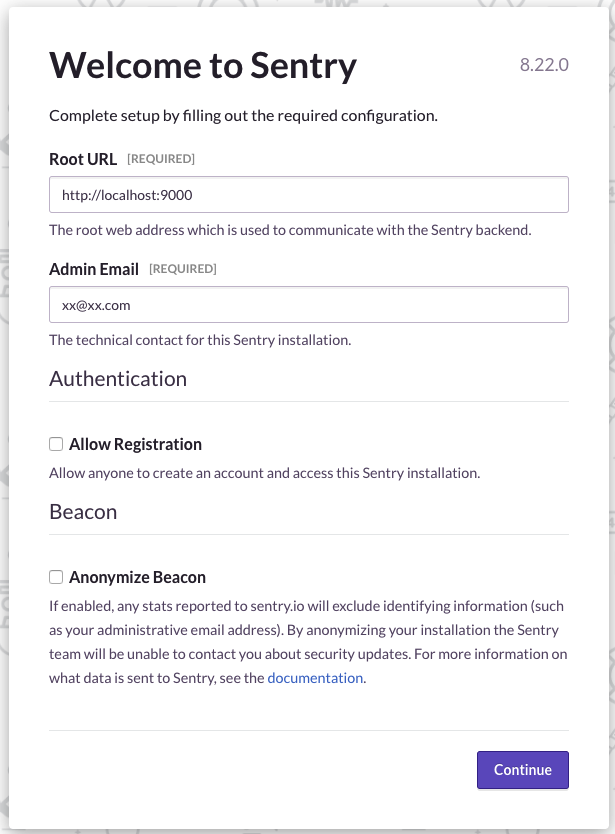
Task: Select the Beacon section header
Action: (x=83, y=512)
